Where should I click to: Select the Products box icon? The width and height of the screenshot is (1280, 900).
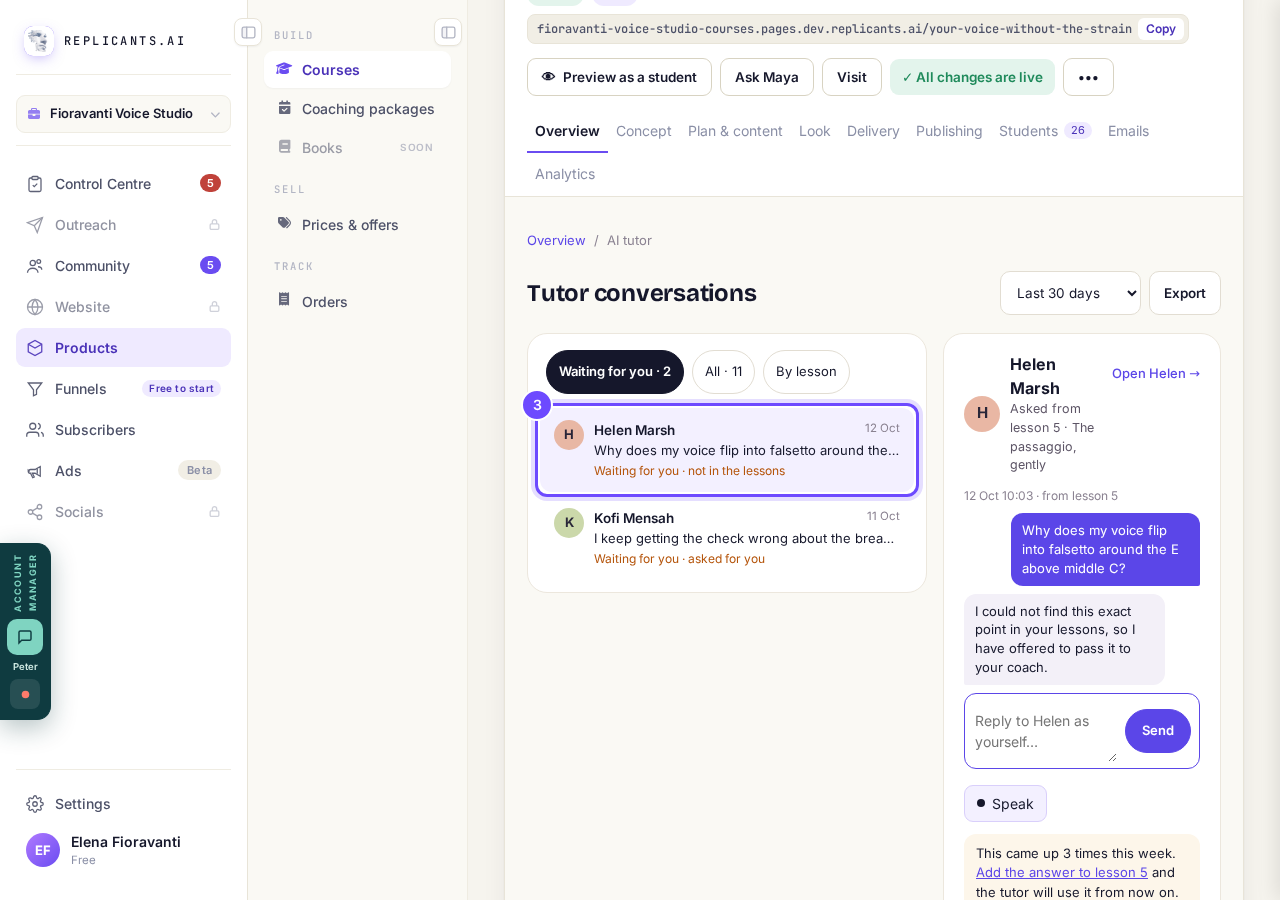(35, 347)
